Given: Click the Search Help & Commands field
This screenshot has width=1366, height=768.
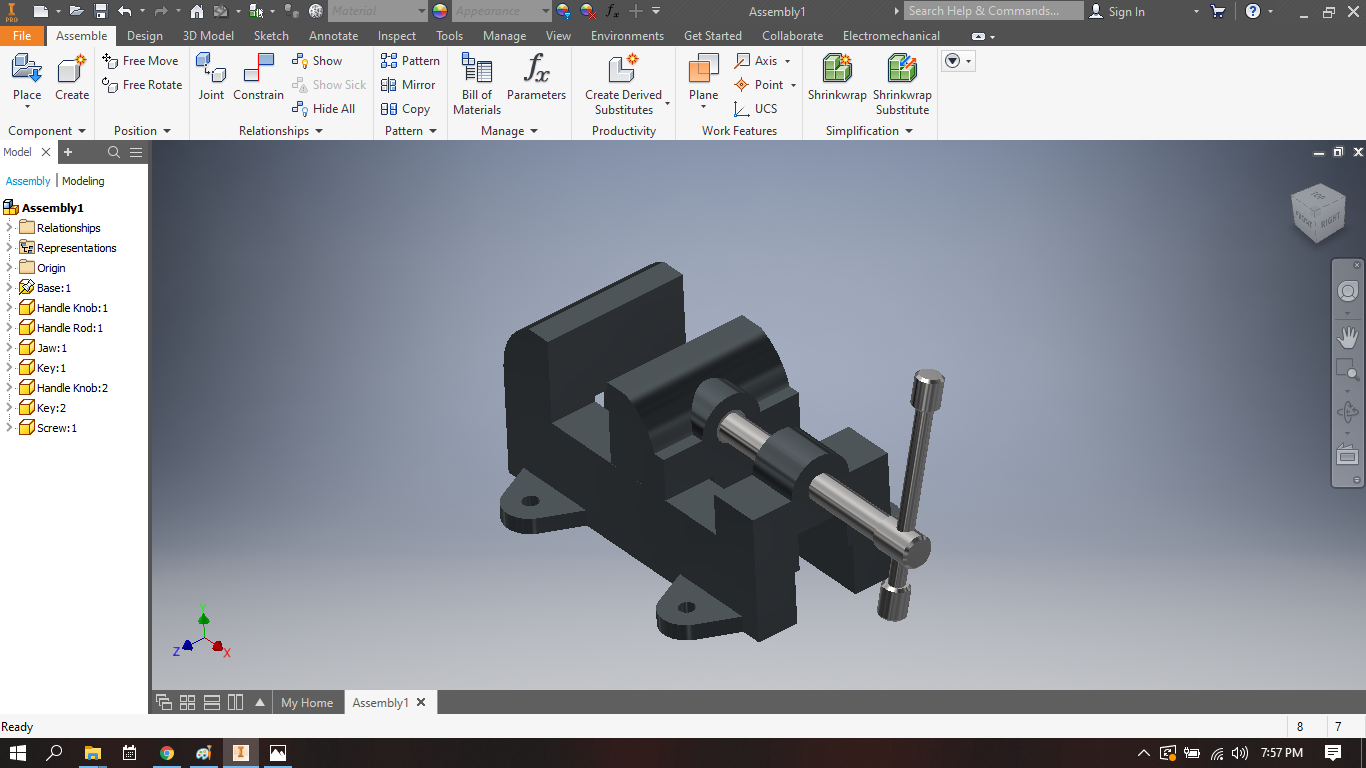Looking at the screenshot, I should click(993, 10).
